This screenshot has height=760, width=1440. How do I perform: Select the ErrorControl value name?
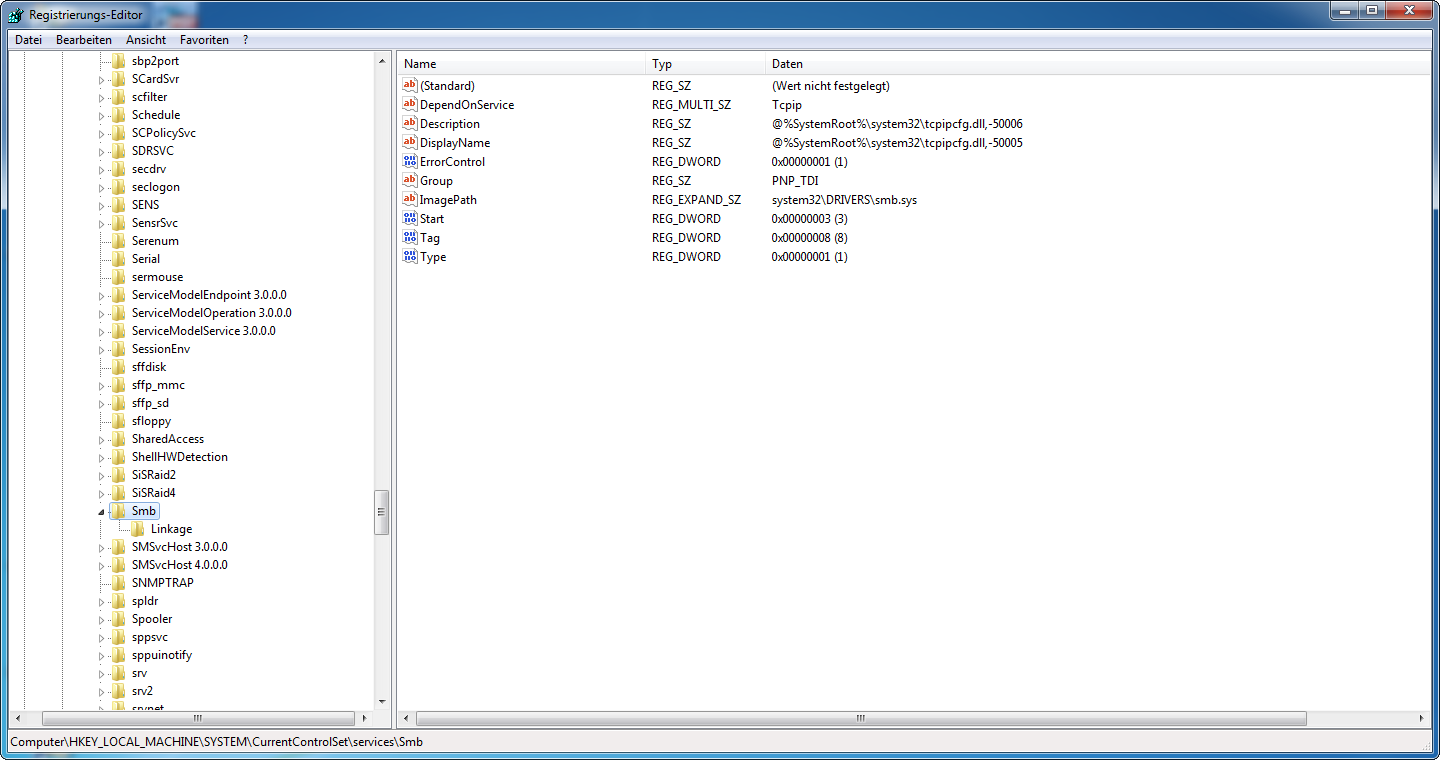pos(452,161)
